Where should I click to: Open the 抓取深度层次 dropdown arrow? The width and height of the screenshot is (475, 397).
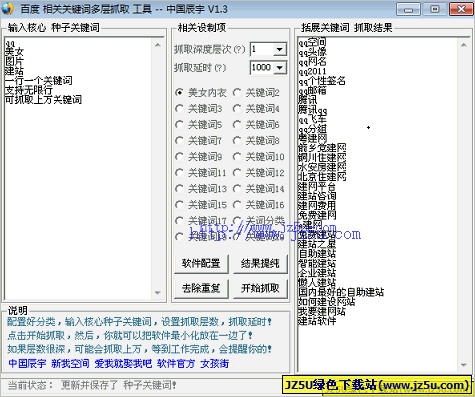pos(280,49)
